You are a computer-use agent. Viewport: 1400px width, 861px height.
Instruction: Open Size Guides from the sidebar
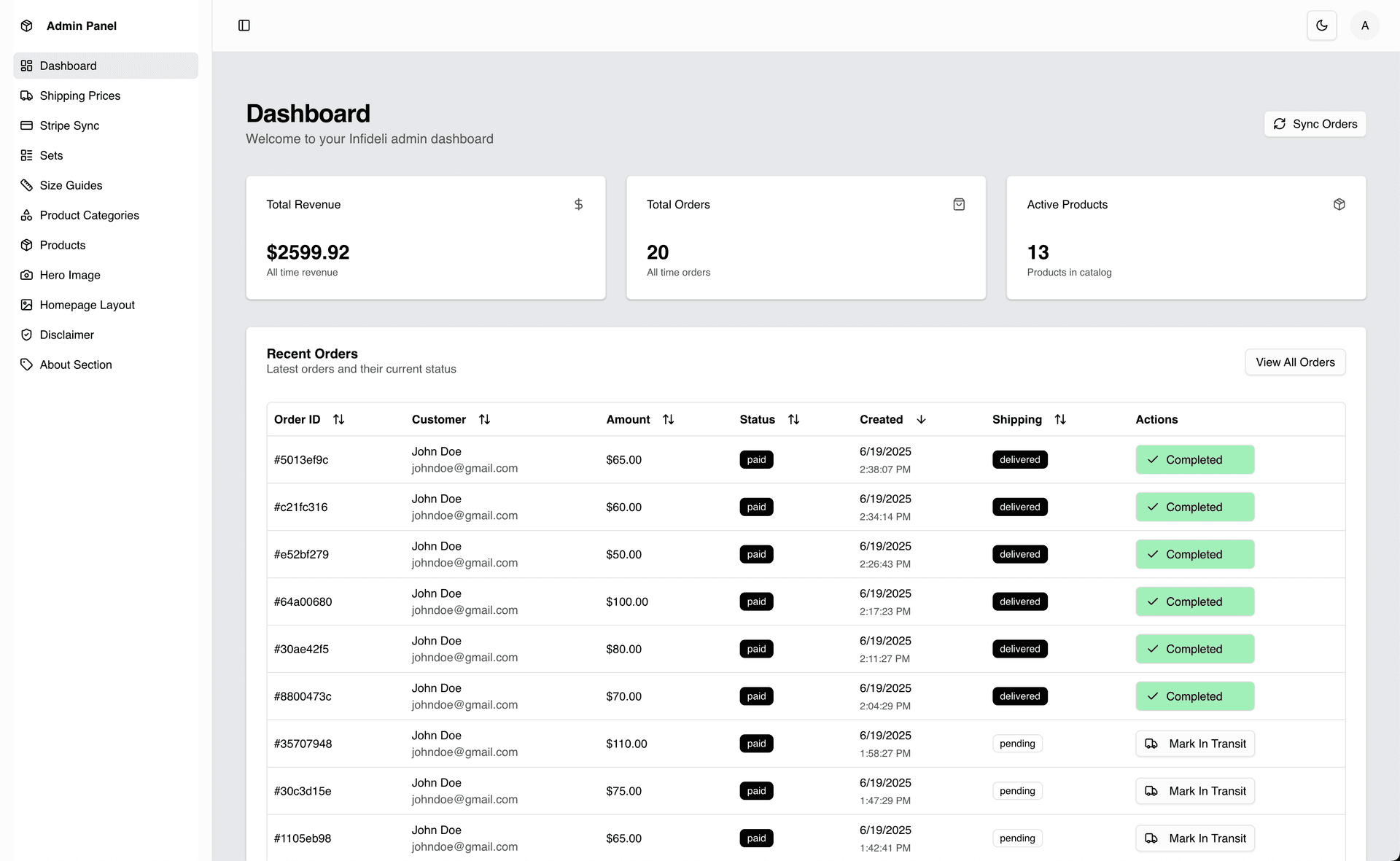pyautogui.click(x=71, y=185)
